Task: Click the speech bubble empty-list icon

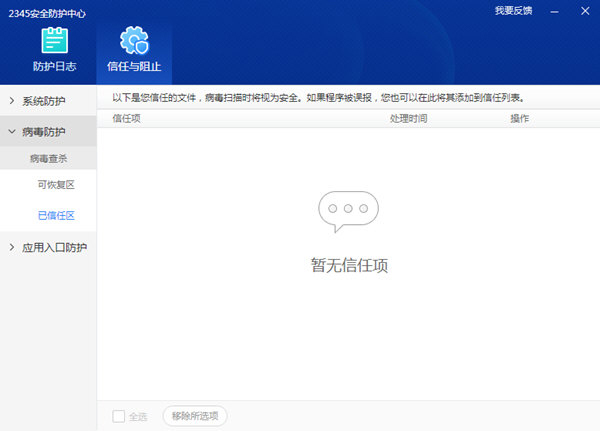Action: click(x=348, y=212)
